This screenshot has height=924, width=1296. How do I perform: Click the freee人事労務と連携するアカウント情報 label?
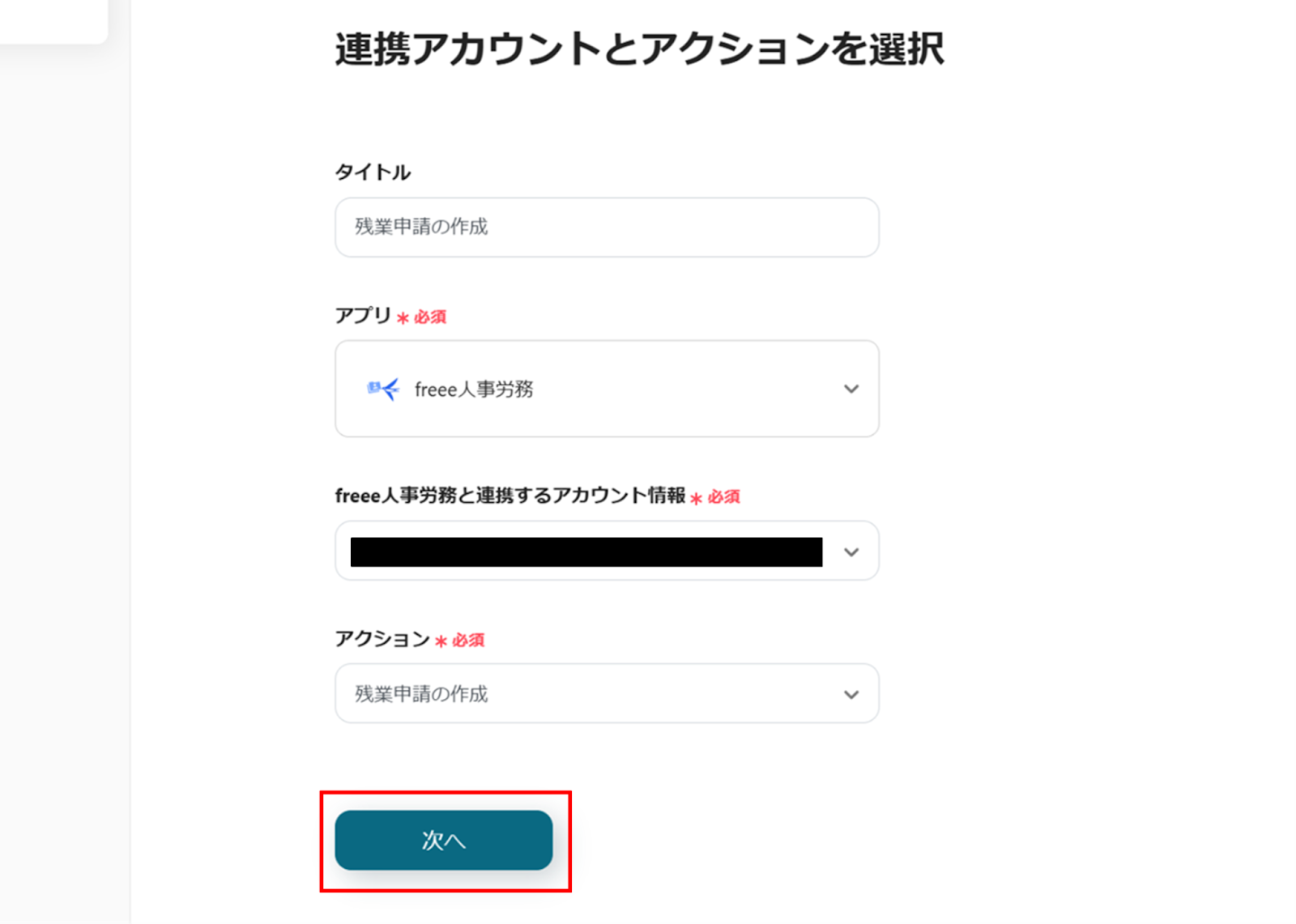pos(510,496)
